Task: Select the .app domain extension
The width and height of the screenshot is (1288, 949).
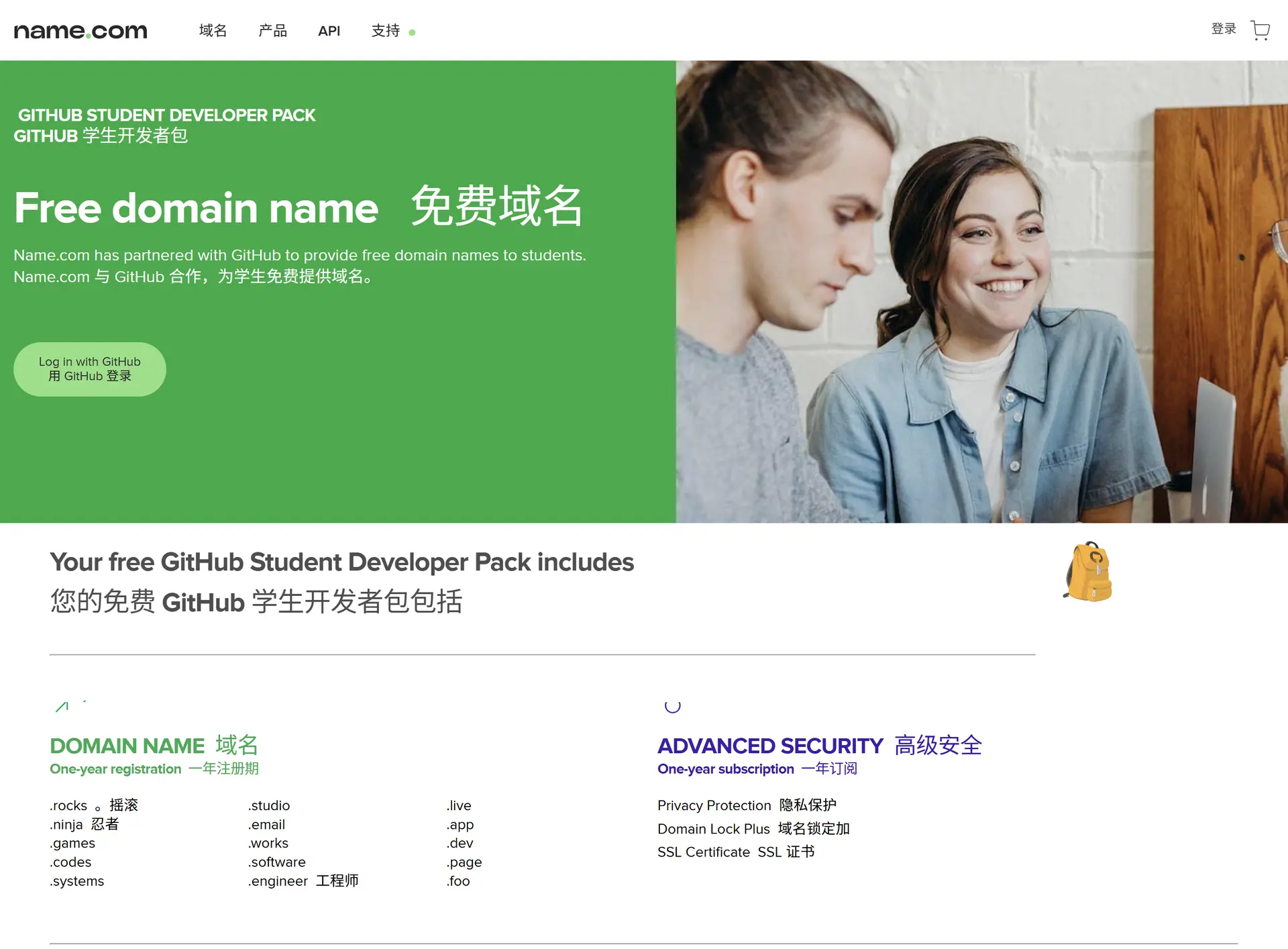Action: (x=460, y=824)
